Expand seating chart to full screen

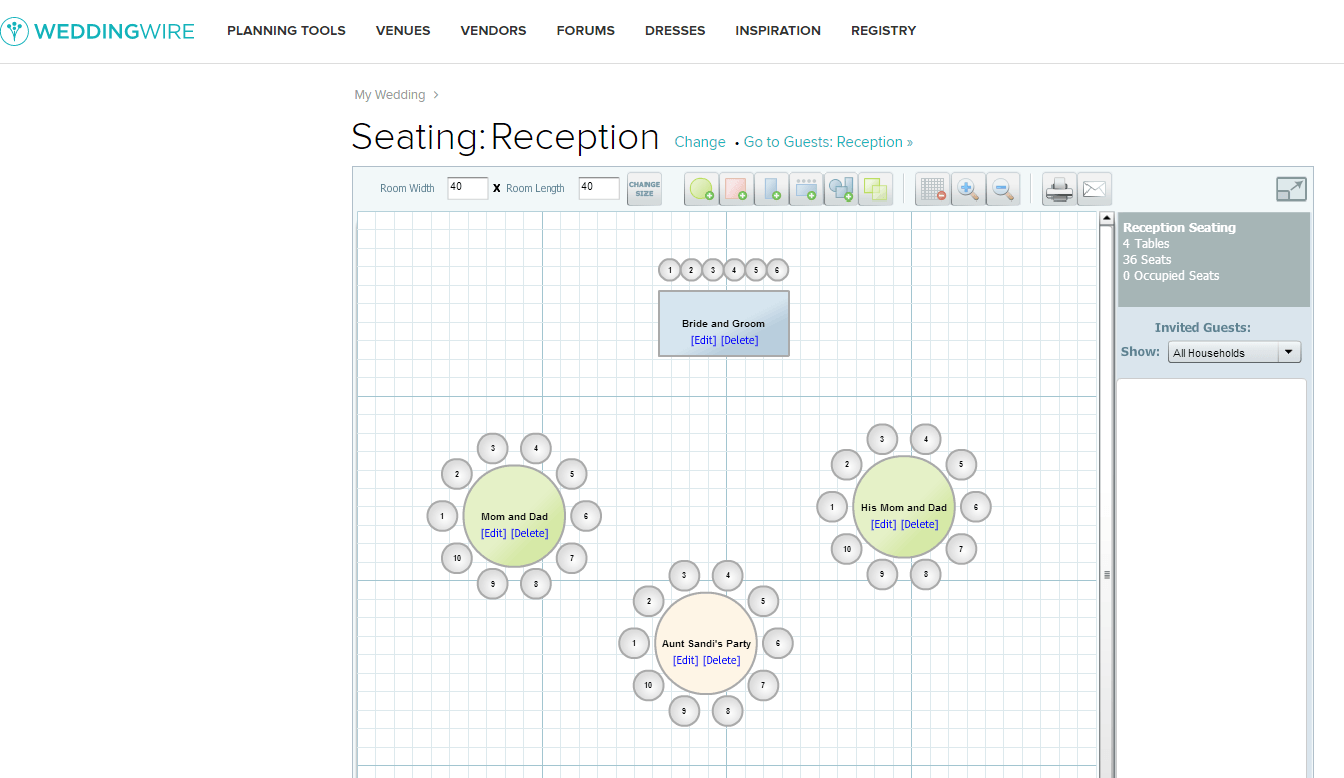tap(1291, 189)
